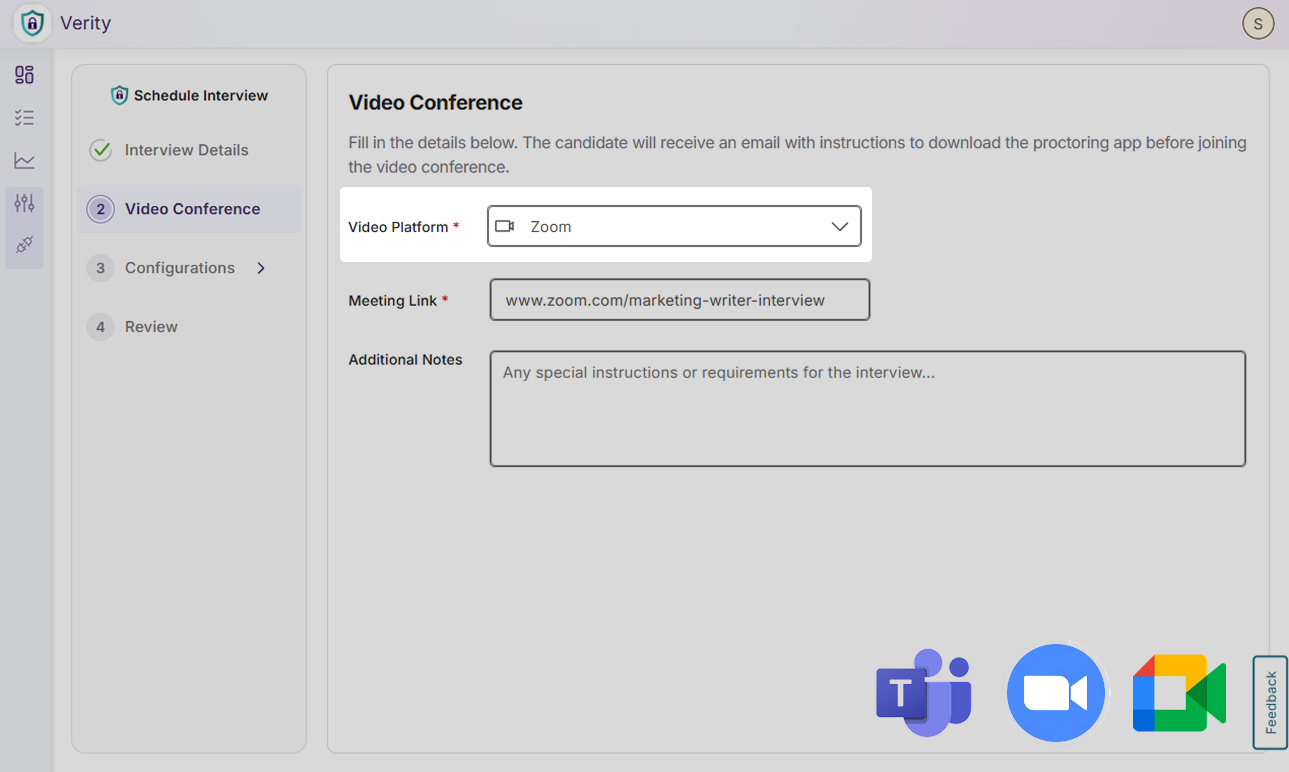Select the checklist icon in sidebar
The width and height of the screenshot is (1289, 772).
coord(25,117)
